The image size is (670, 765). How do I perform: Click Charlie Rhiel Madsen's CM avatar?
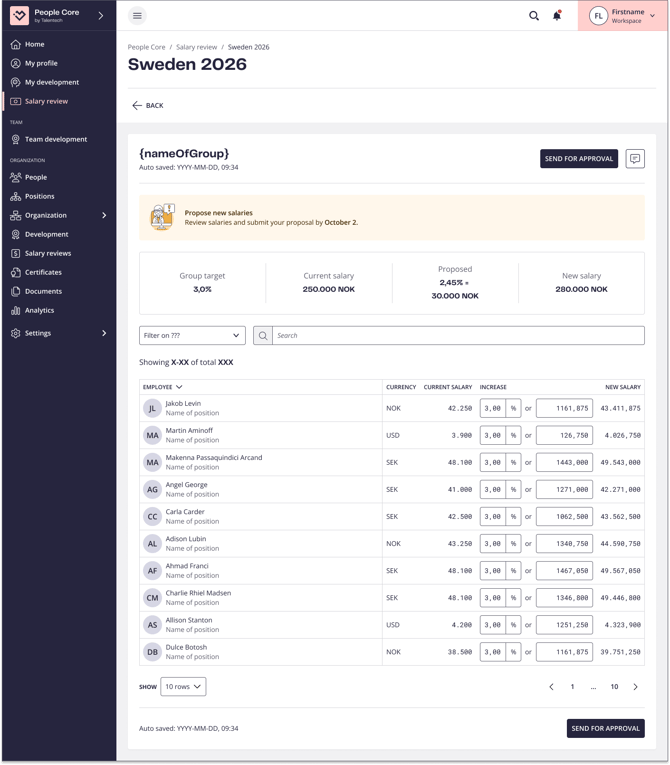click(152, 598)
